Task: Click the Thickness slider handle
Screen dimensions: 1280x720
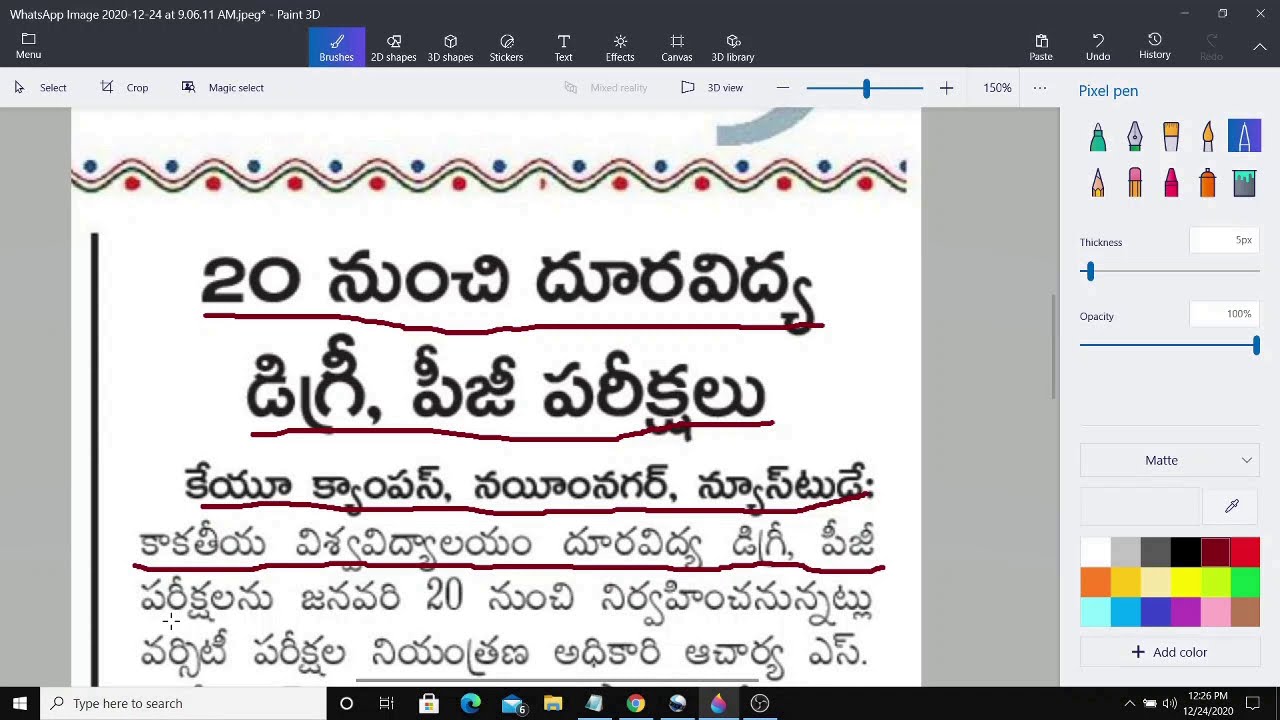Action: pos(1089,271)
